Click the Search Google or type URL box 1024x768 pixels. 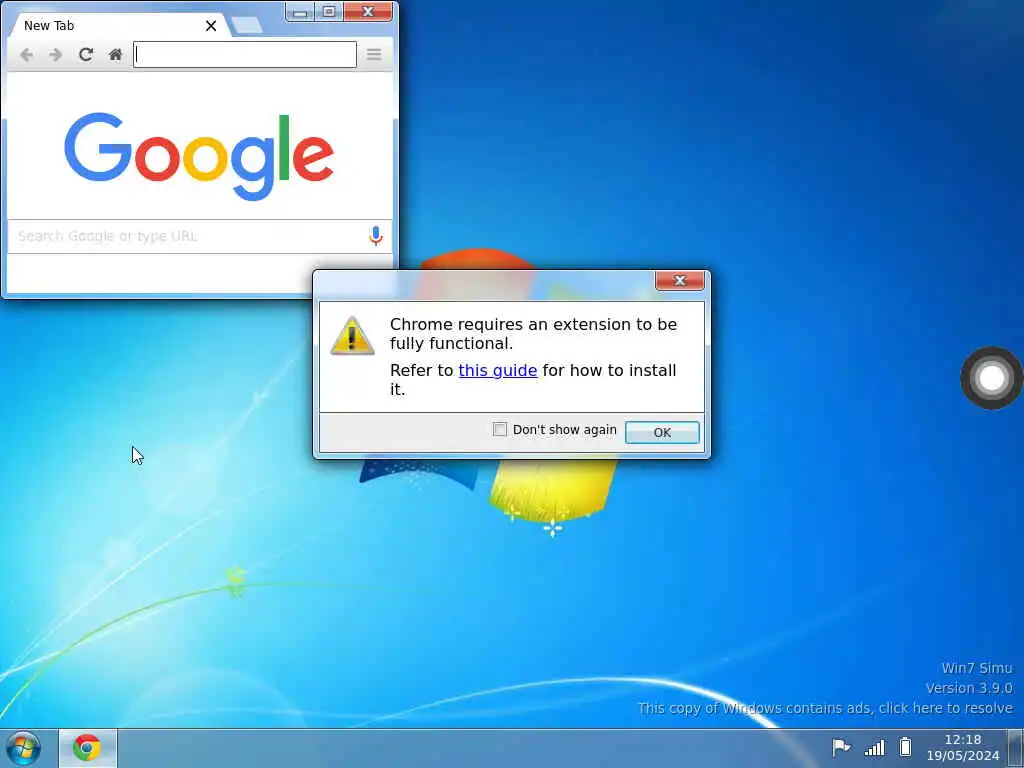tap(199, 236)
